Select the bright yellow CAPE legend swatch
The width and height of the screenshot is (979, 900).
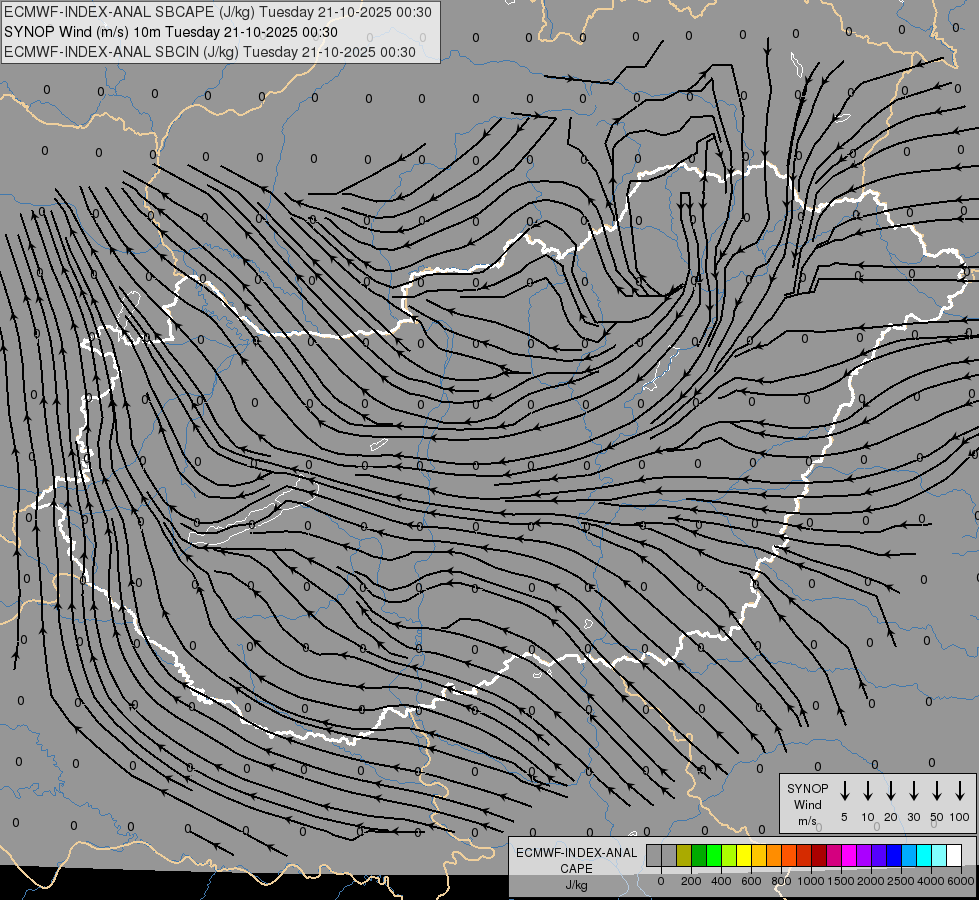tap(744, 855)
